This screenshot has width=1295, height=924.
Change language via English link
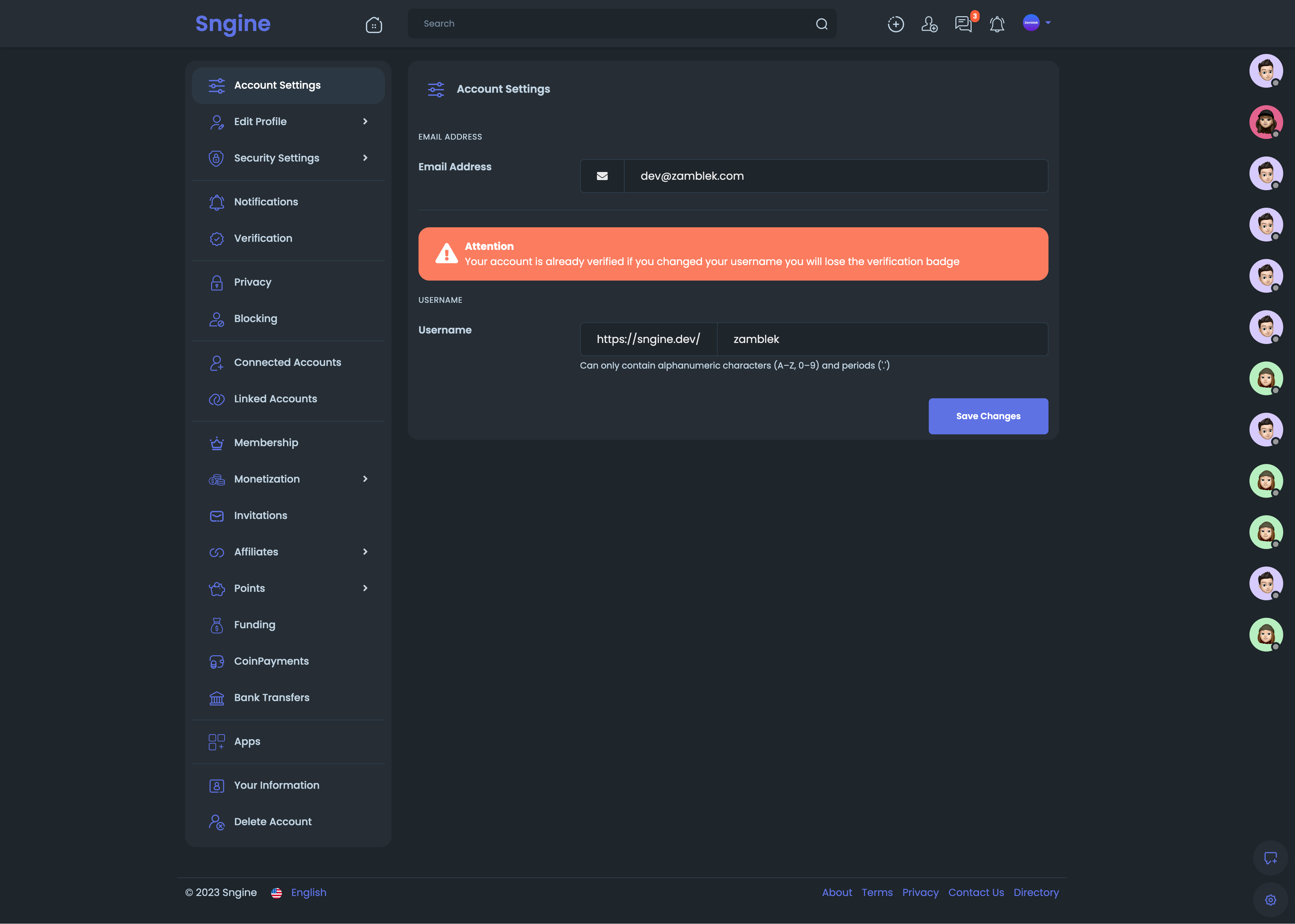308,892
